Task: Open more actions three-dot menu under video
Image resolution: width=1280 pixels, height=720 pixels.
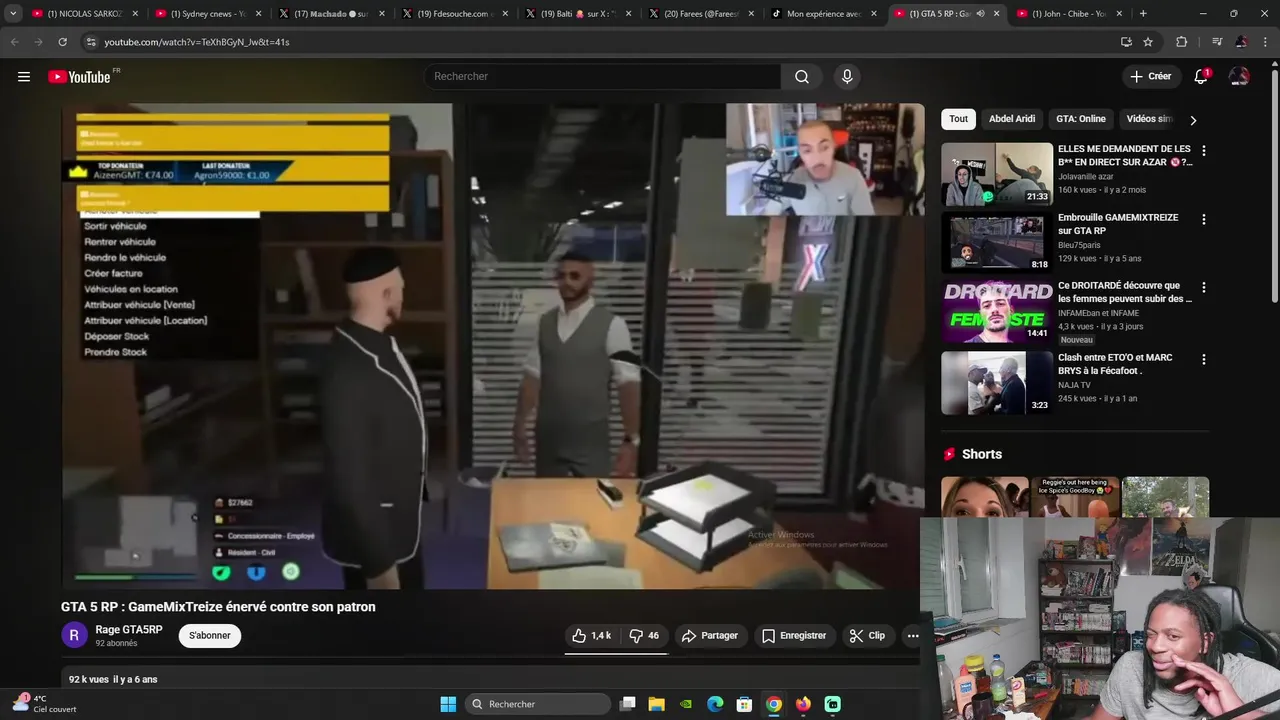Action: pos(912,636)
